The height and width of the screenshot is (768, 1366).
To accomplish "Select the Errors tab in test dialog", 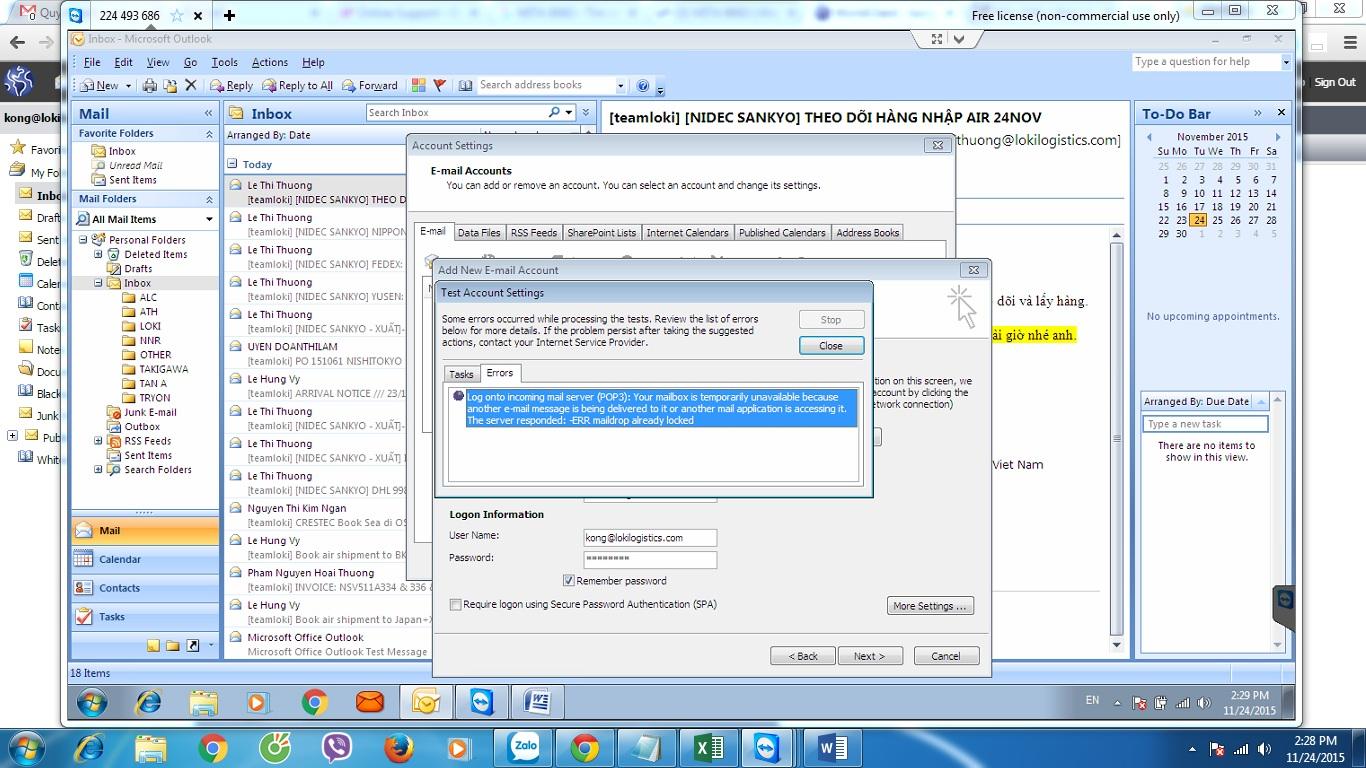I will point(500,373).
